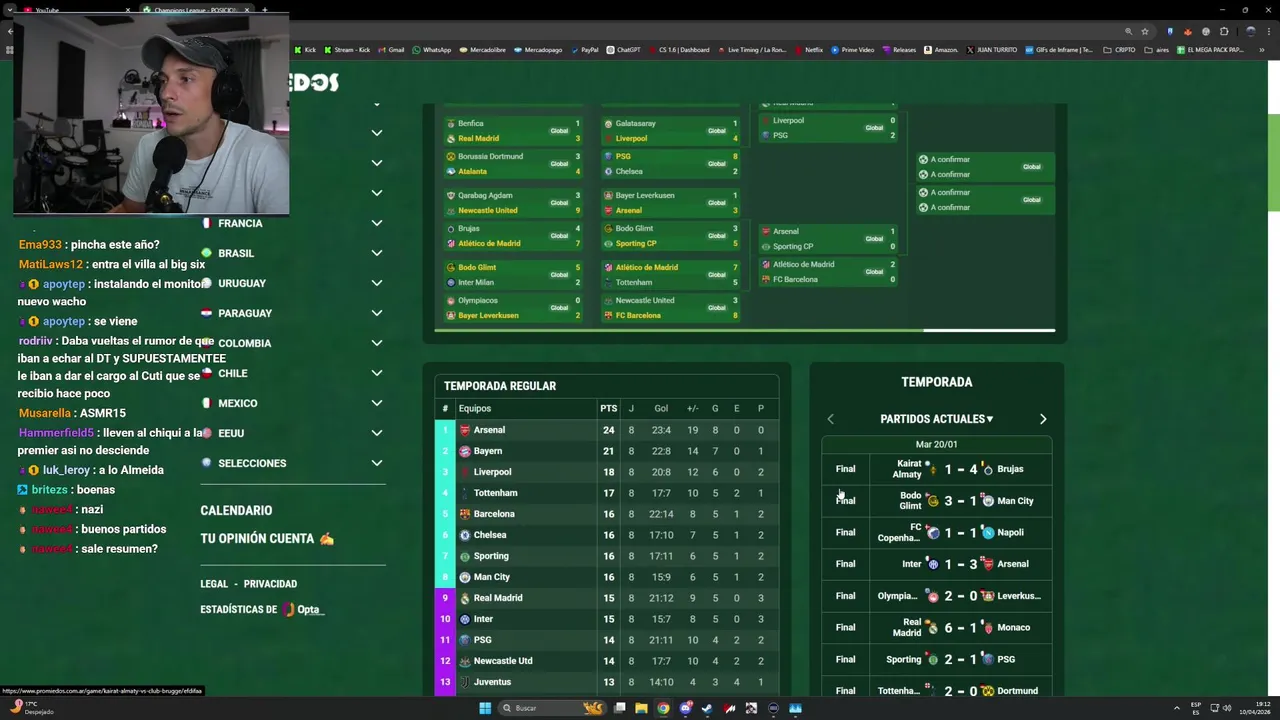Open the WhatsApp bookmark

pyautogui.click(x=432, y=49)
